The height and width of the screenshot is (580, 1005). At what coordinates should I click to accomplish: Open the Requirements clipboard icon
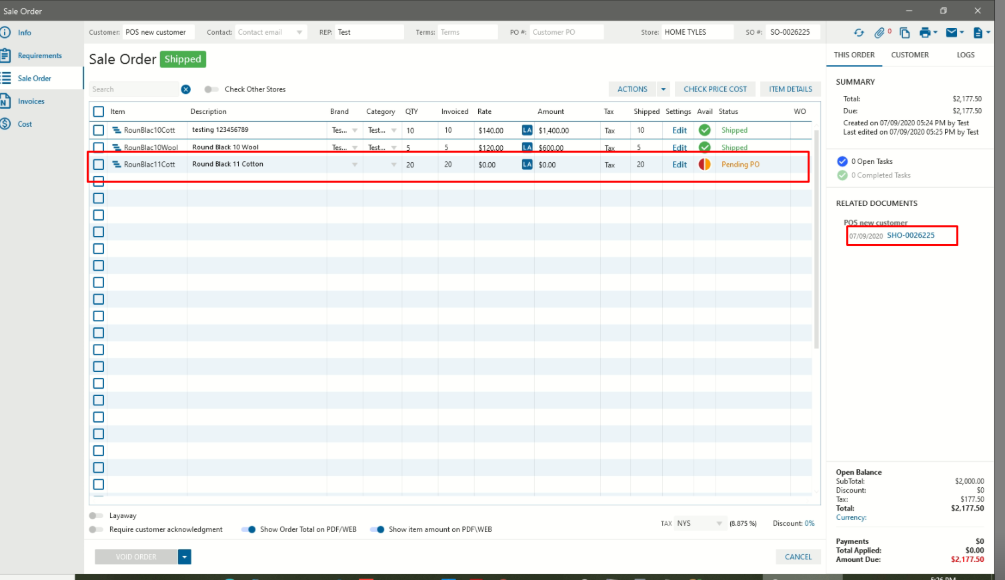pos(6,55)
